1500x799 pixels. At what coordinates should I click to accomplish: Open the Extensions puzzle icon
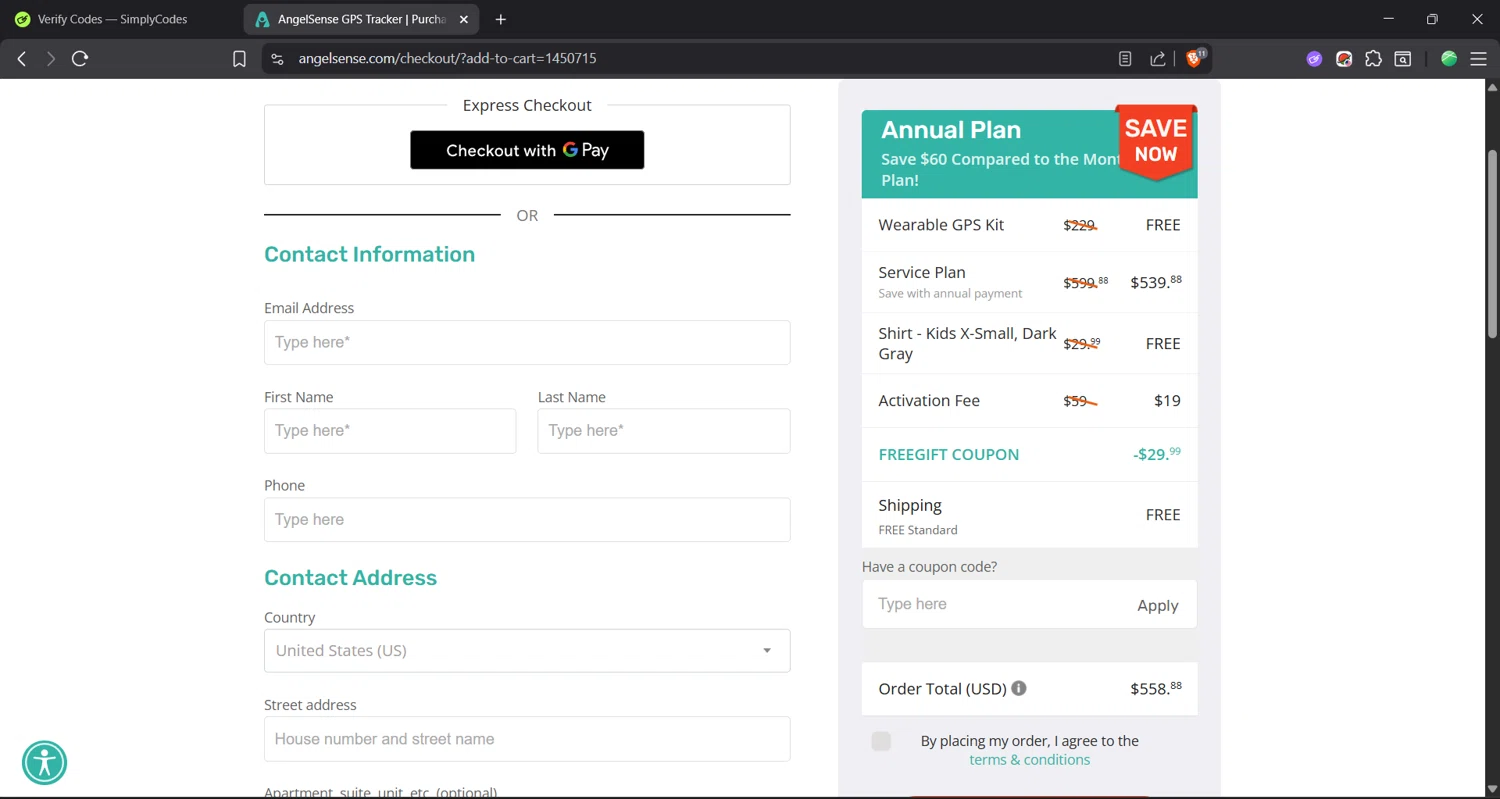1373,59
